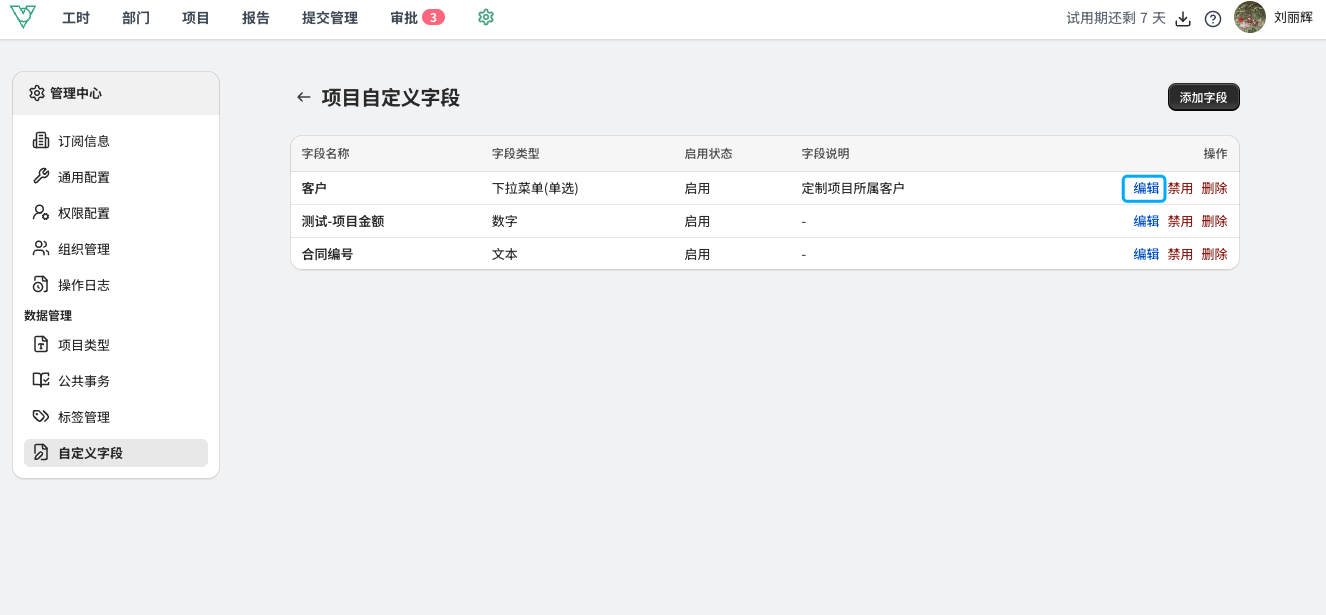Select 权限配置 in sidebar

click(x=116, y=213)
